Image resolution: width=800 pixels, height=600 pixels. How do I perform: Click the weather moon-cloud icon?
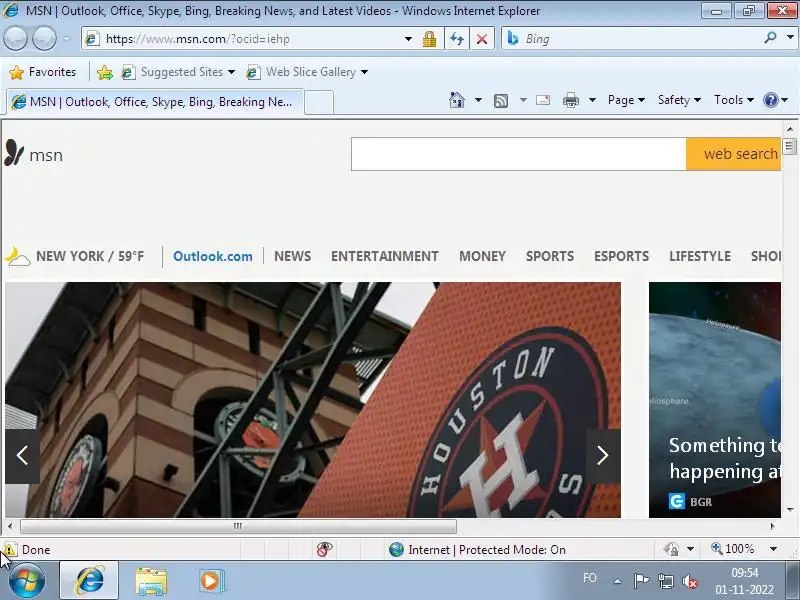[x=18, y=257]
